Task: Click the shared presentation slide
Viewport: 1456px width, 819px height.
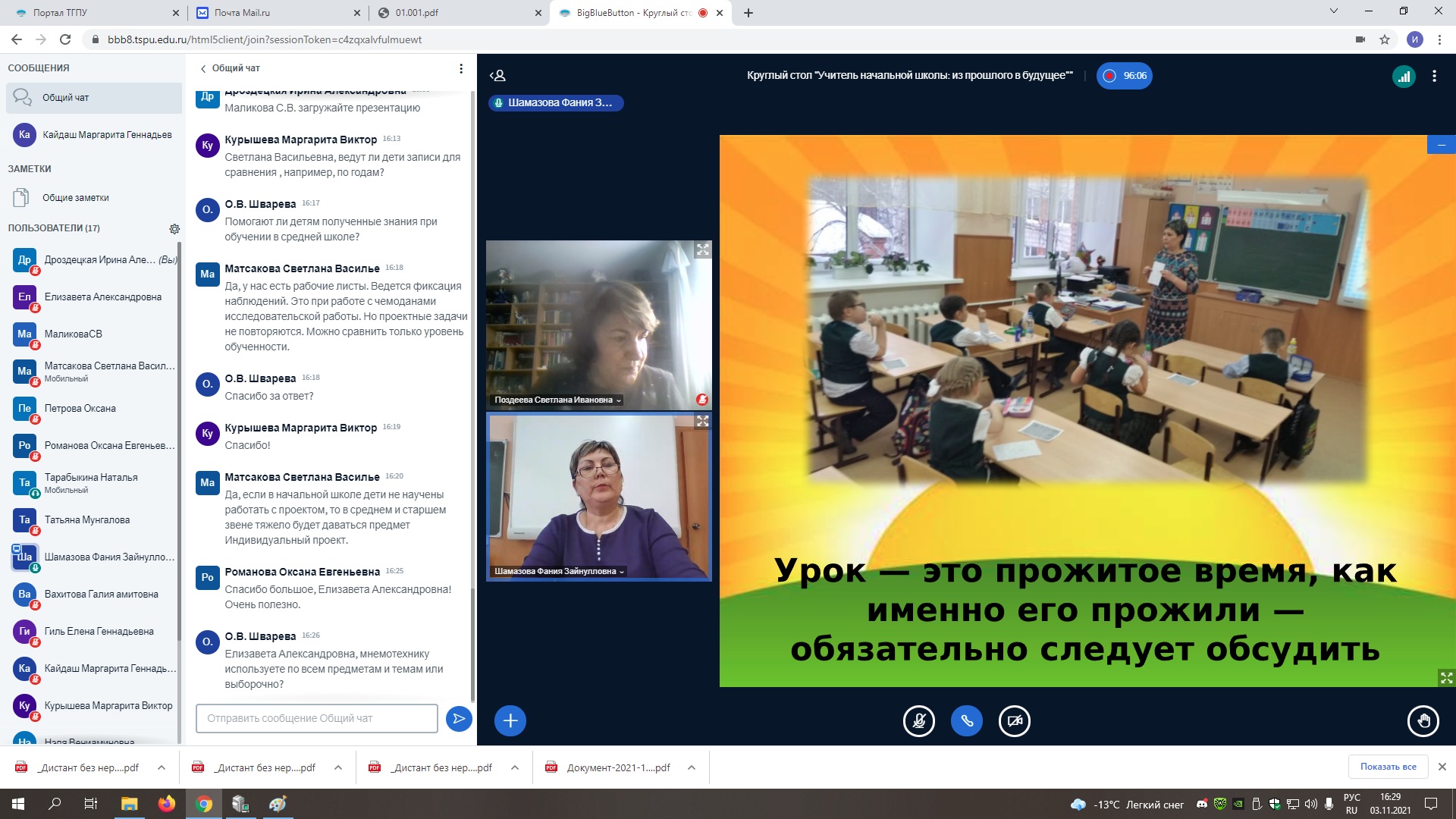Action: [1087, 411]
